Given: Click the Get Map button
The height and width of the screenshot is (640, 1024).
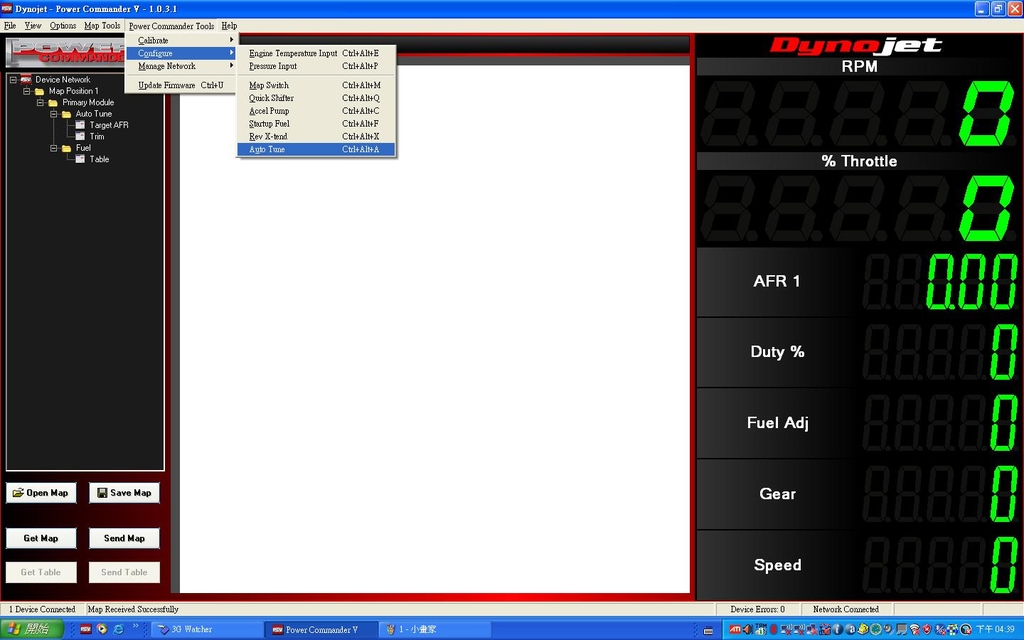Looking at the screenshot, I should 41,538.
